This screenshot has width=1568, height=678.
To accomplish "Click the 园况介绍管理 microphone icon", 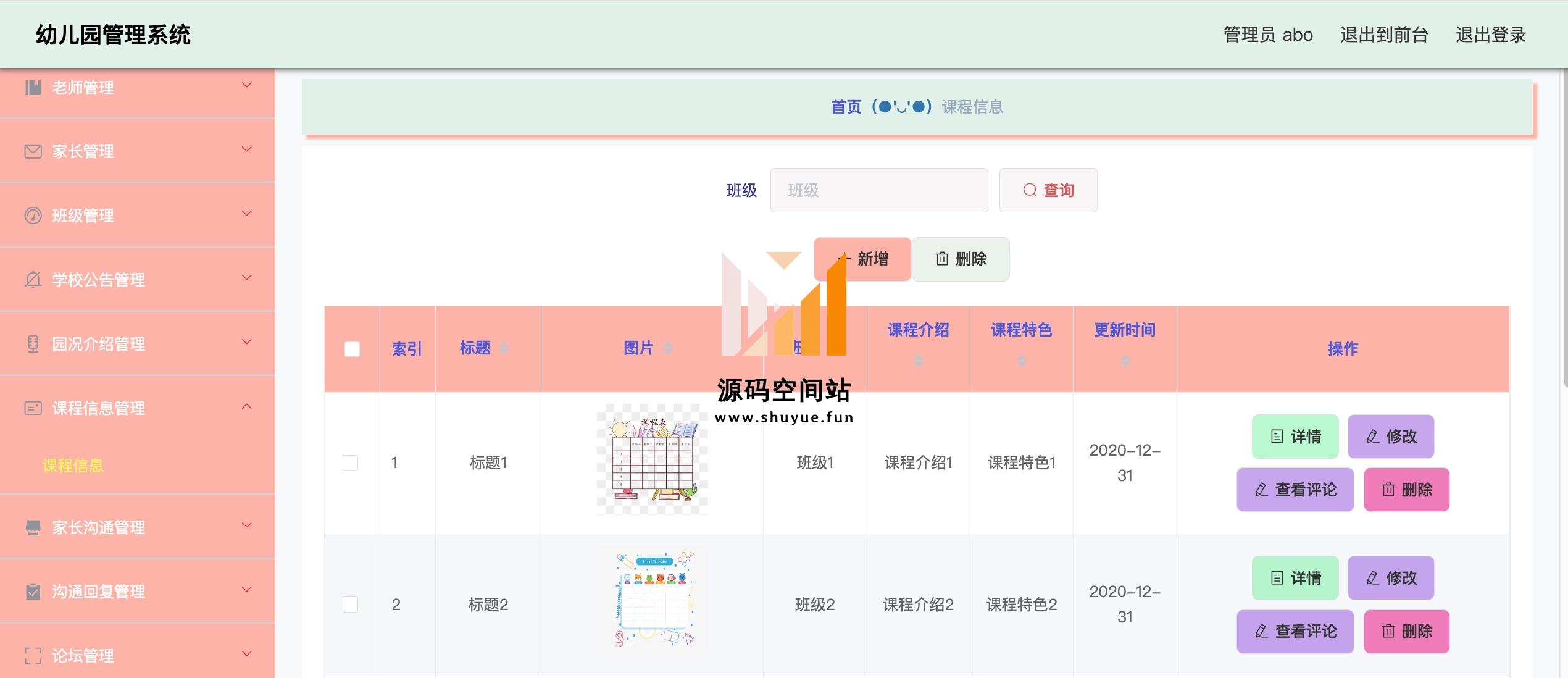I will (x=33, y=344).
